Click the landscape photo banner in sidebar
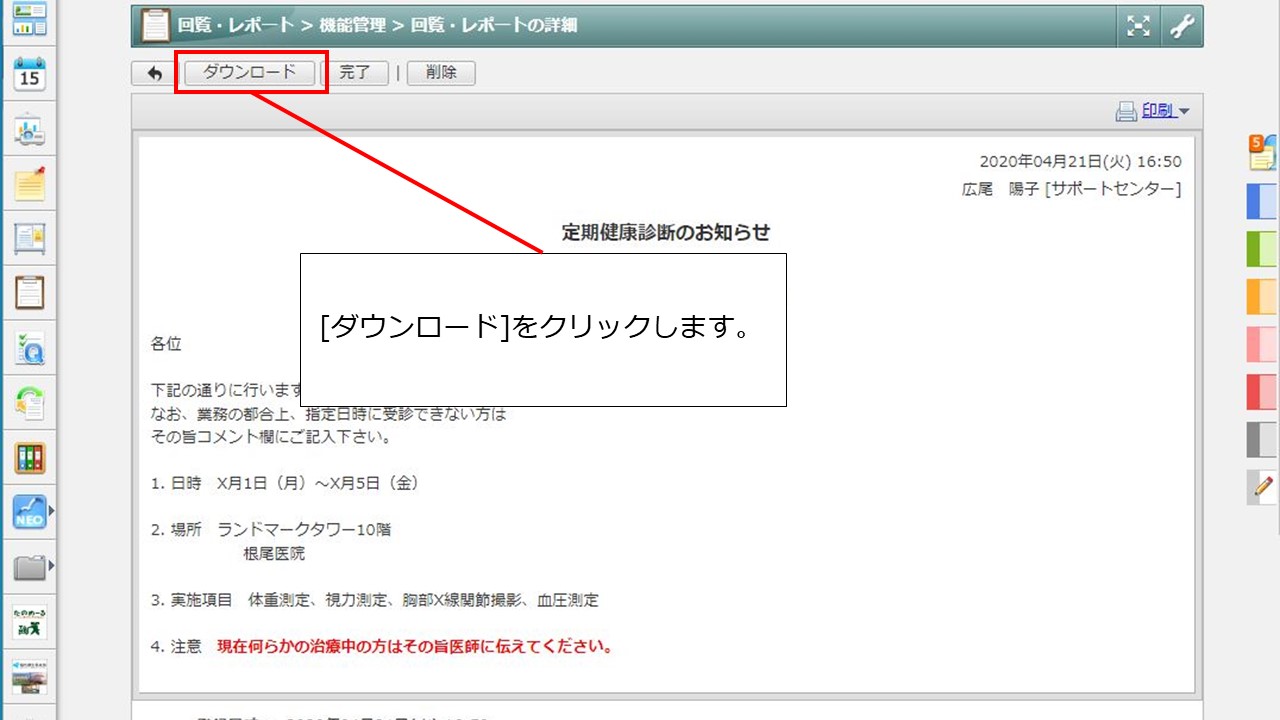The width and height of the screenshot is (1280, 720). tap(30, 676)
